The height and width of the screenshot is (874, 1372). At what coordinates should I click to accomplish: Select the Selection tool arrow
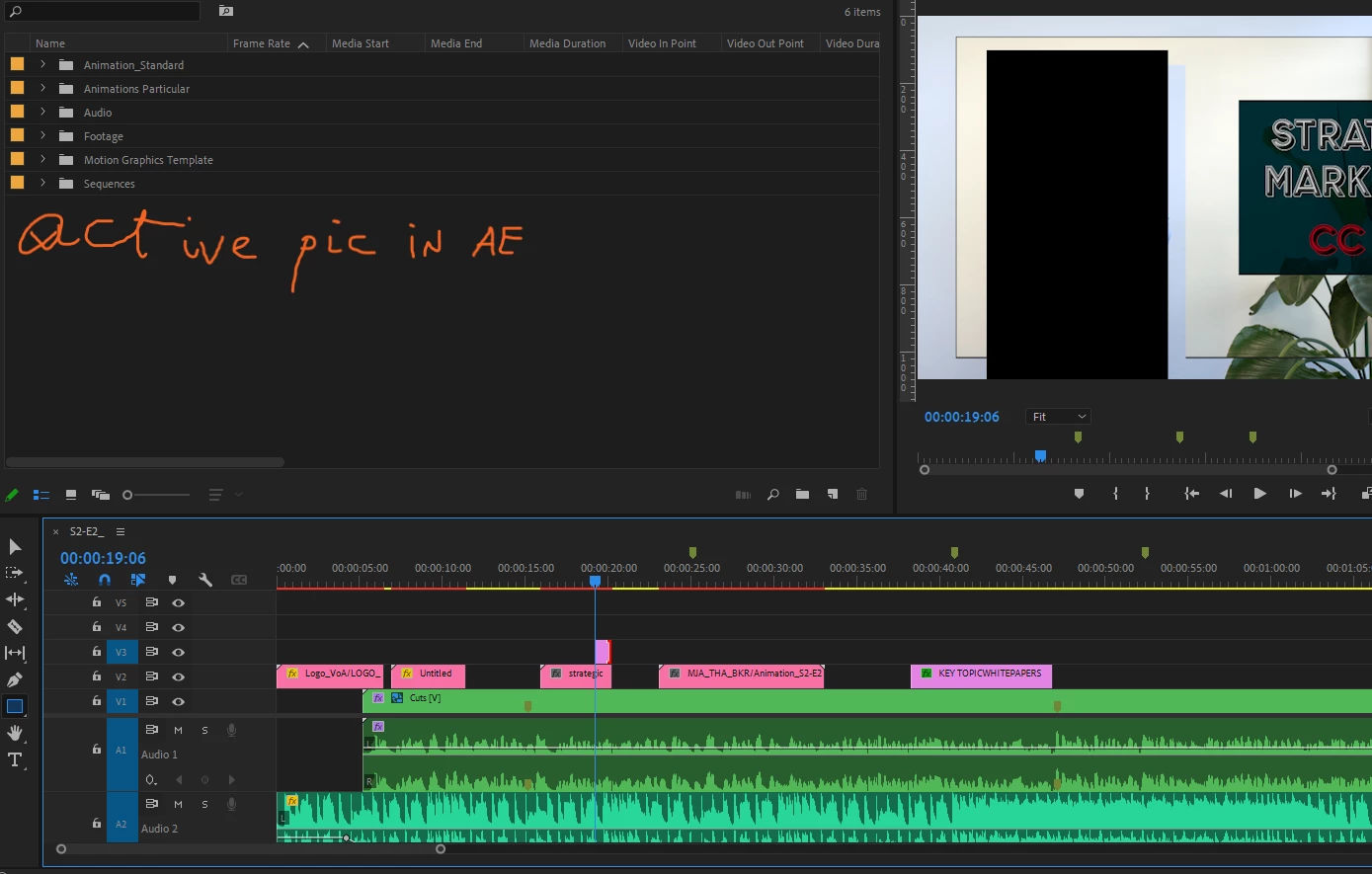(15, 546)
